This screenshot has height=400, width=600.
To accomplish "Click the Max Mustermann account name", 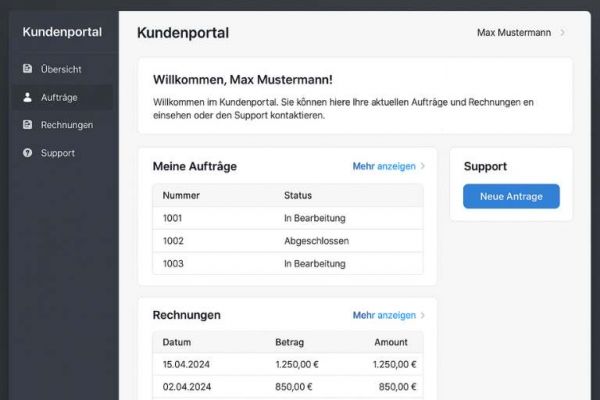I will tap(513, 33).
